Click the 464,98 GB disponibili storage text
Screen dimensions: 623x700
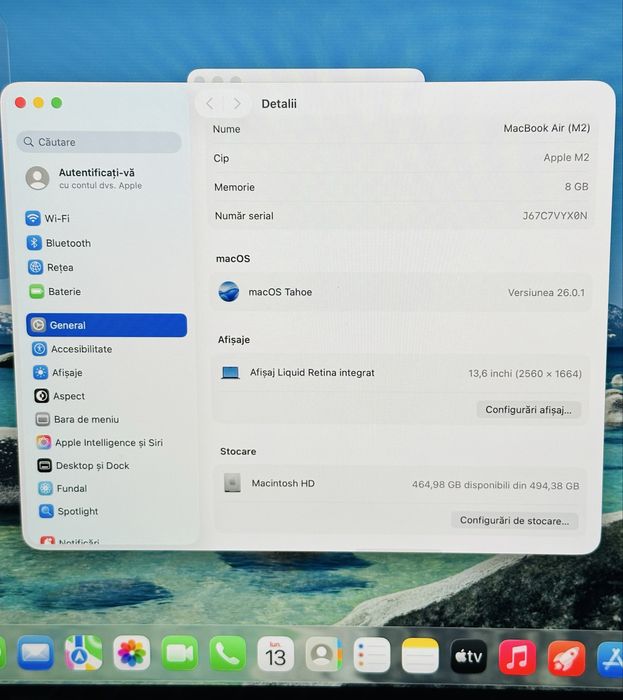click(495, 485)
